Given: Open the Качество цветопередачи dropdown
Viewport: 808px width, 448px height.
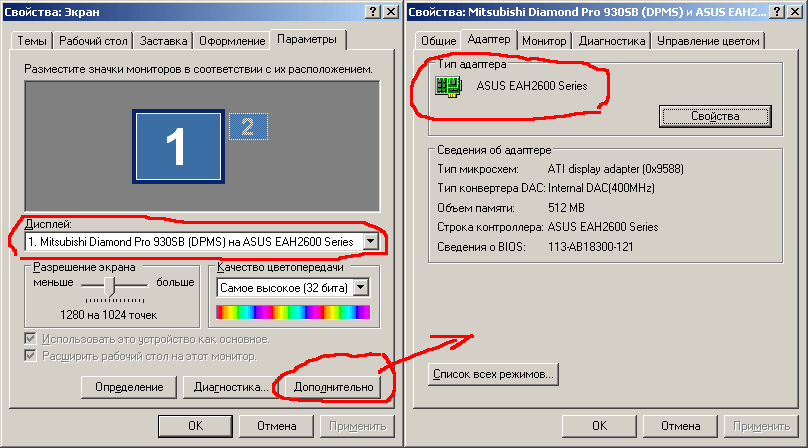Looking at the screenshot, I should 361,288.
